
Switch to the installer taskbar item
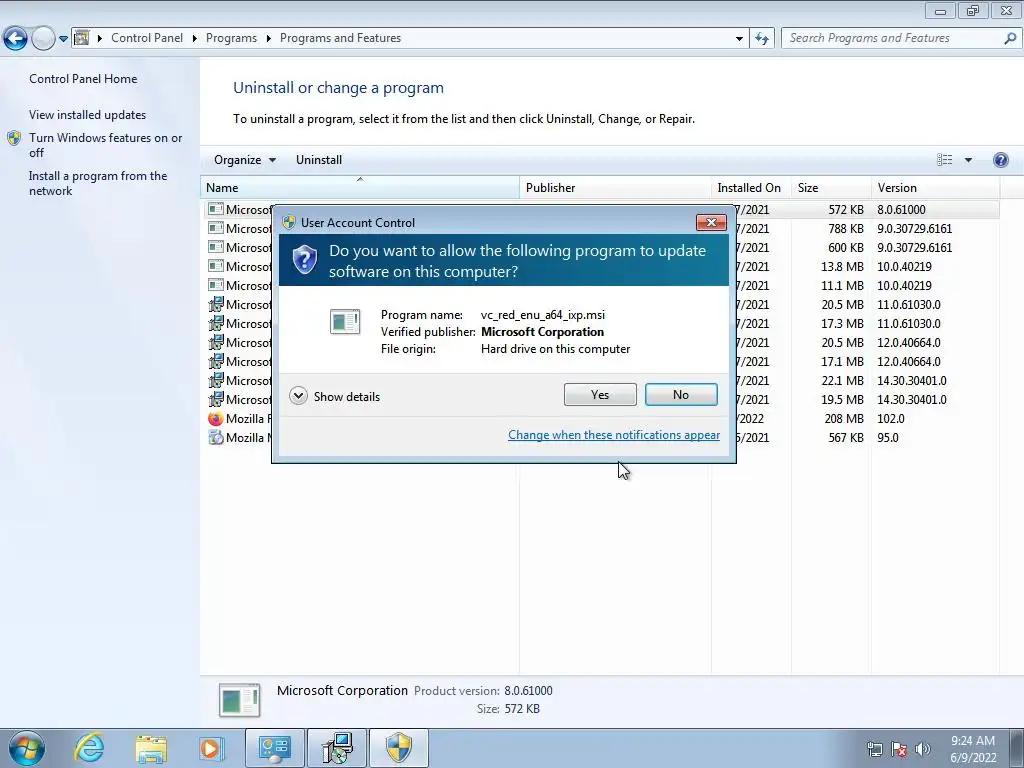tap(338, 748)
